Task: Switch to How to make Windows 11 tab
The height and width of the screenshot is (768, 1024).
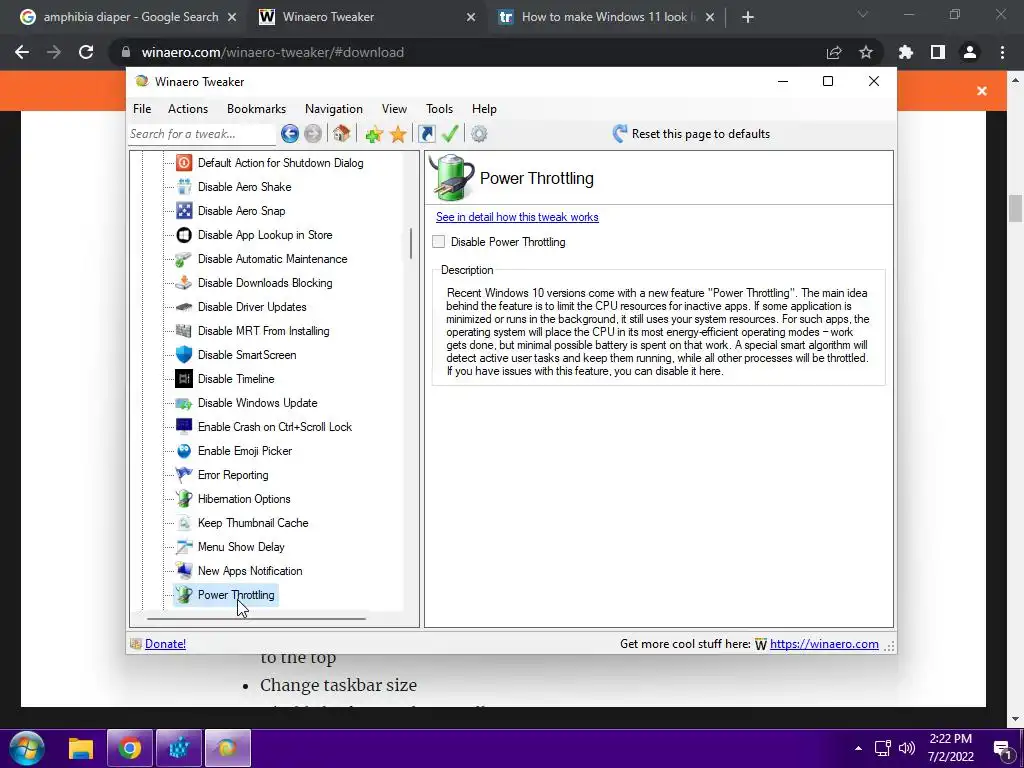Action: coord(607,17)
